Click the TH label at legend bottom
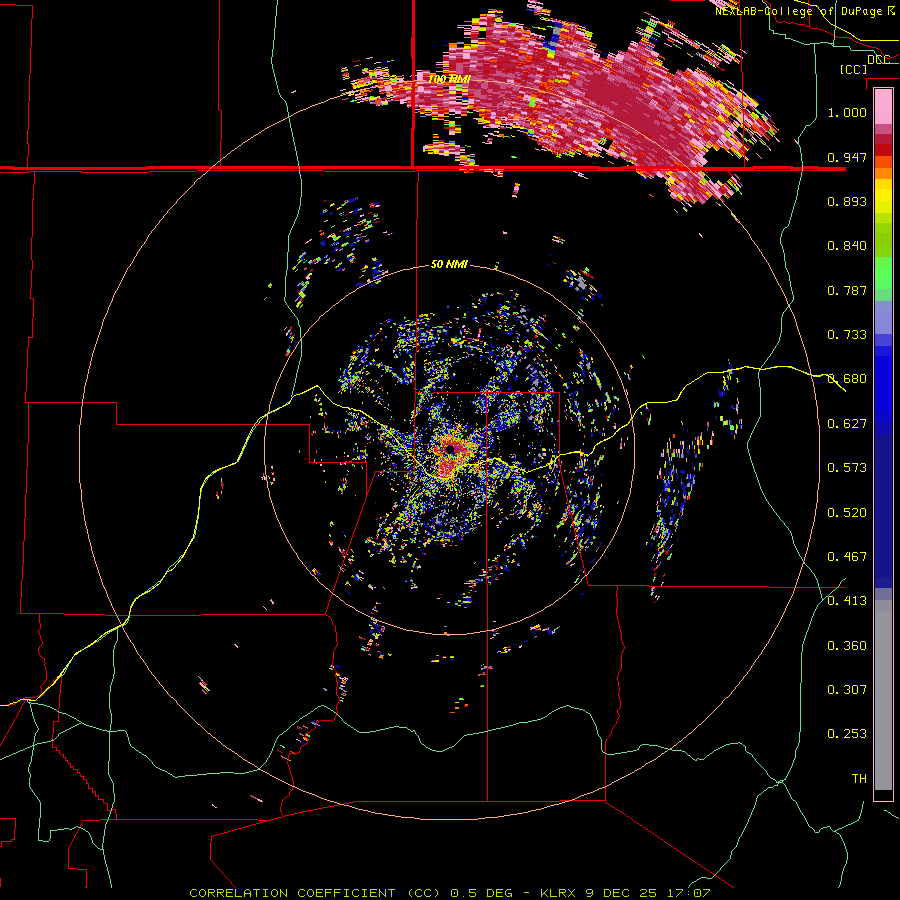The width and height of the screenshot is (900, 900). tap(859, 779)
